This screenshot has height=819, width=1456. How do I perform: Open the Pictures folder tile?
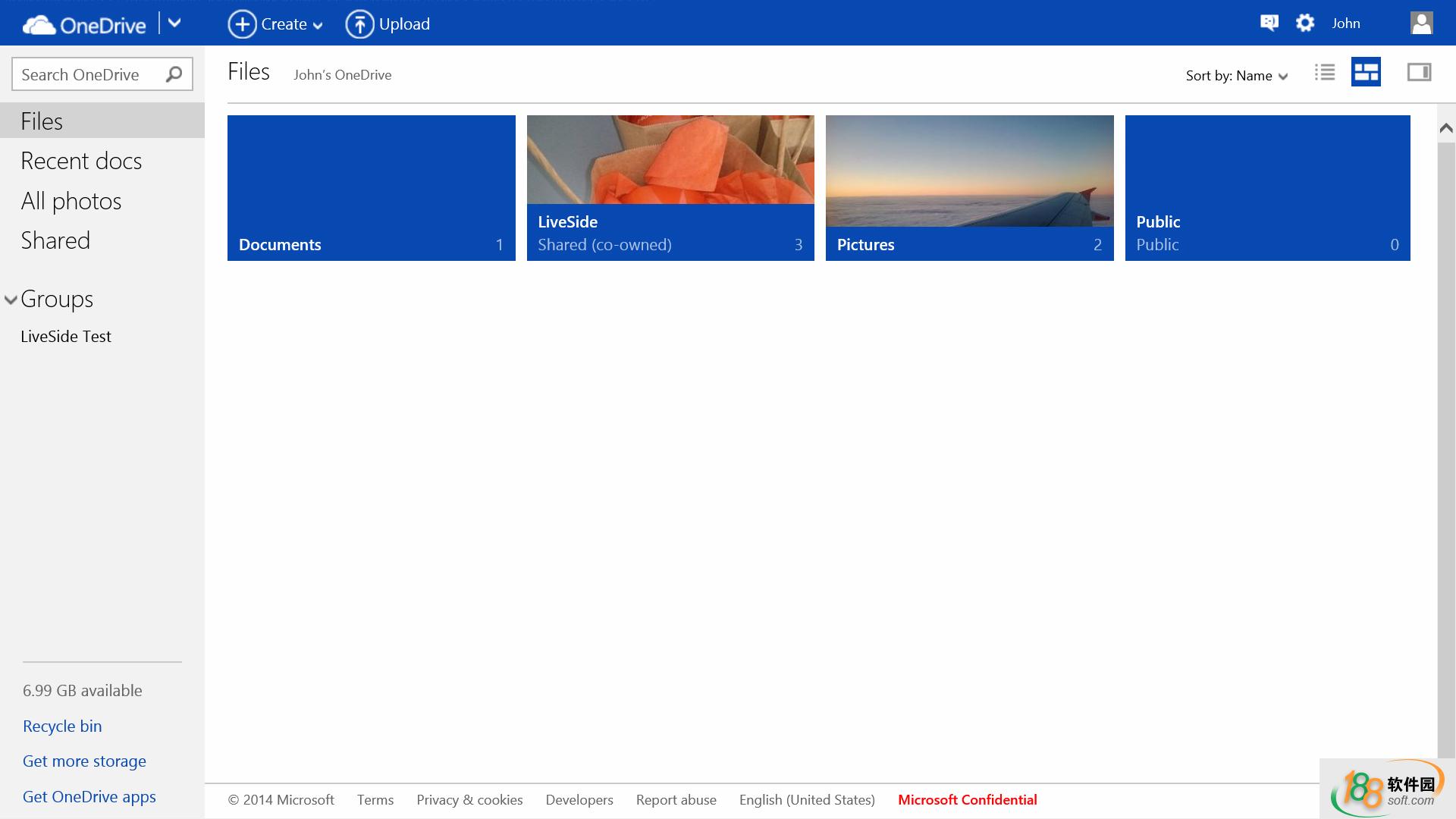point(970,188)
